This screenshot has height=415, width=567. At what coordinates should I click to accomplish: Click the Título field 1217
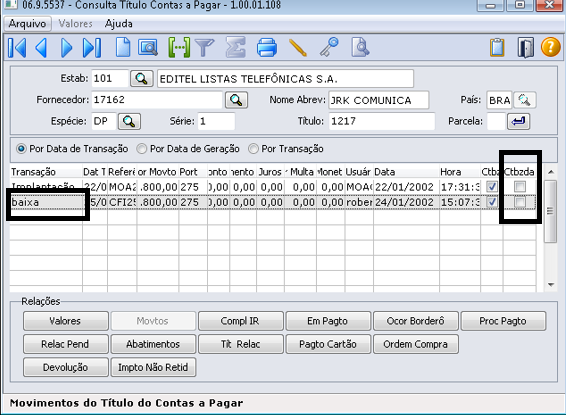coord(381,121)
